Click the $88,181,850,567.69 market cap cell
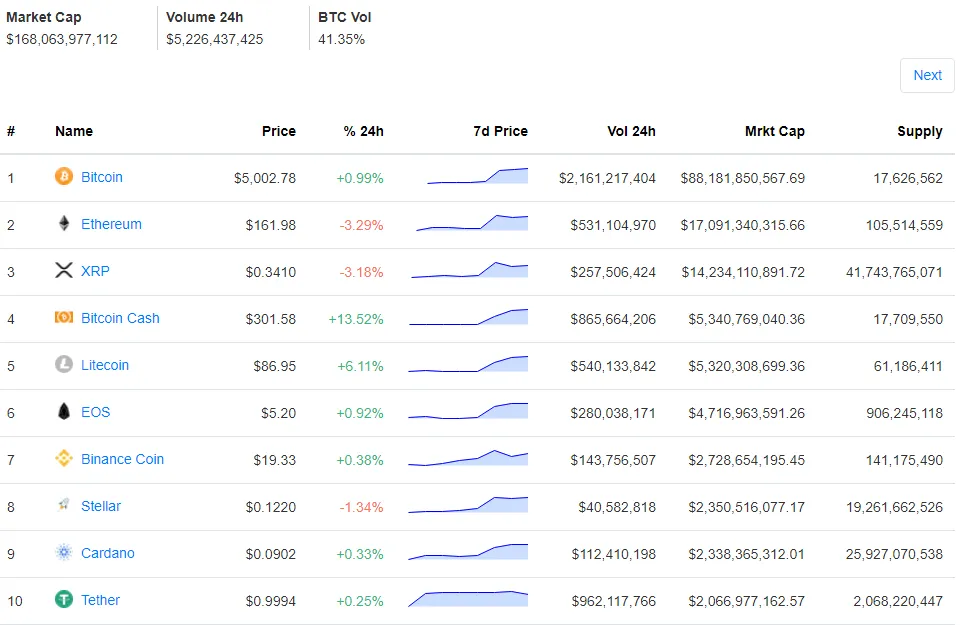The image size is (961, 625). (x=743, y=178)
